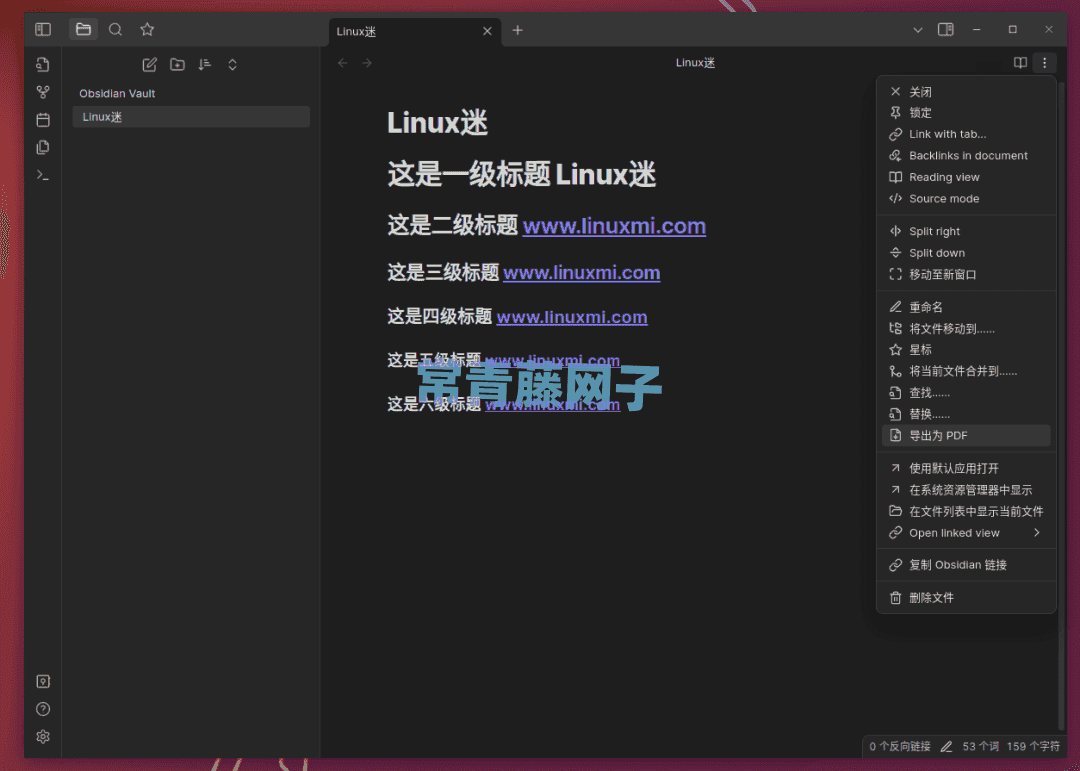The height and width of the screenshot is (771, 1080).
Task: Switch to reading view book icon
Action: 1020,63
